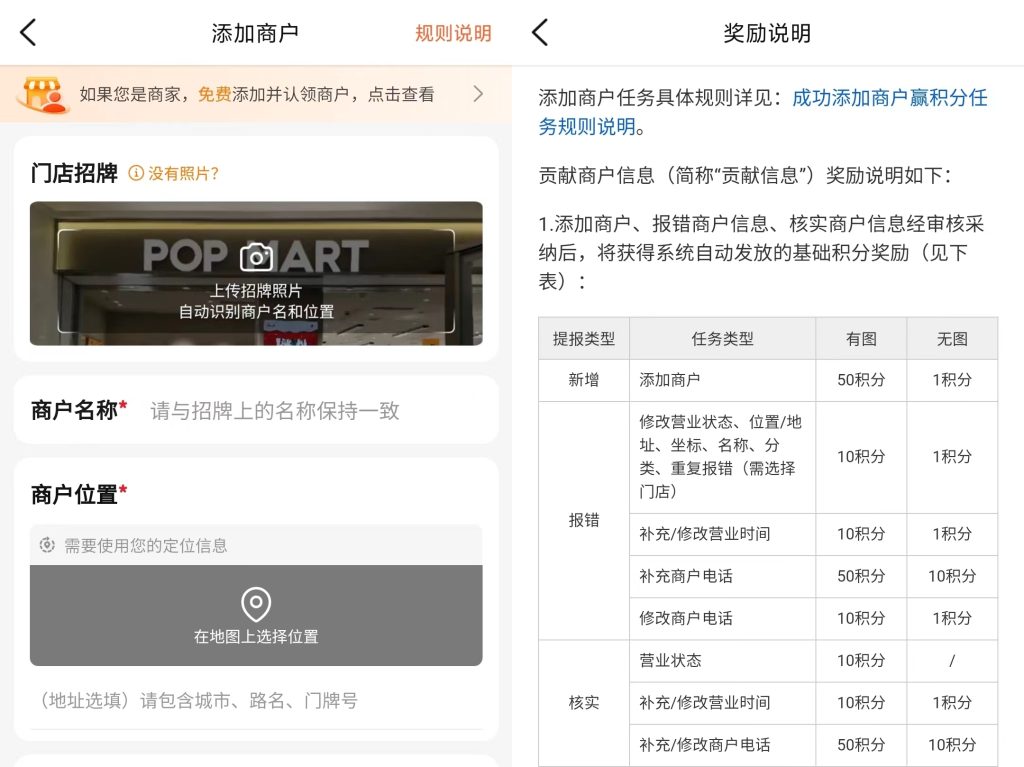Tap 需要使用您的定位信息 notice
The image size is (1024, 767).
coord(145,546)
